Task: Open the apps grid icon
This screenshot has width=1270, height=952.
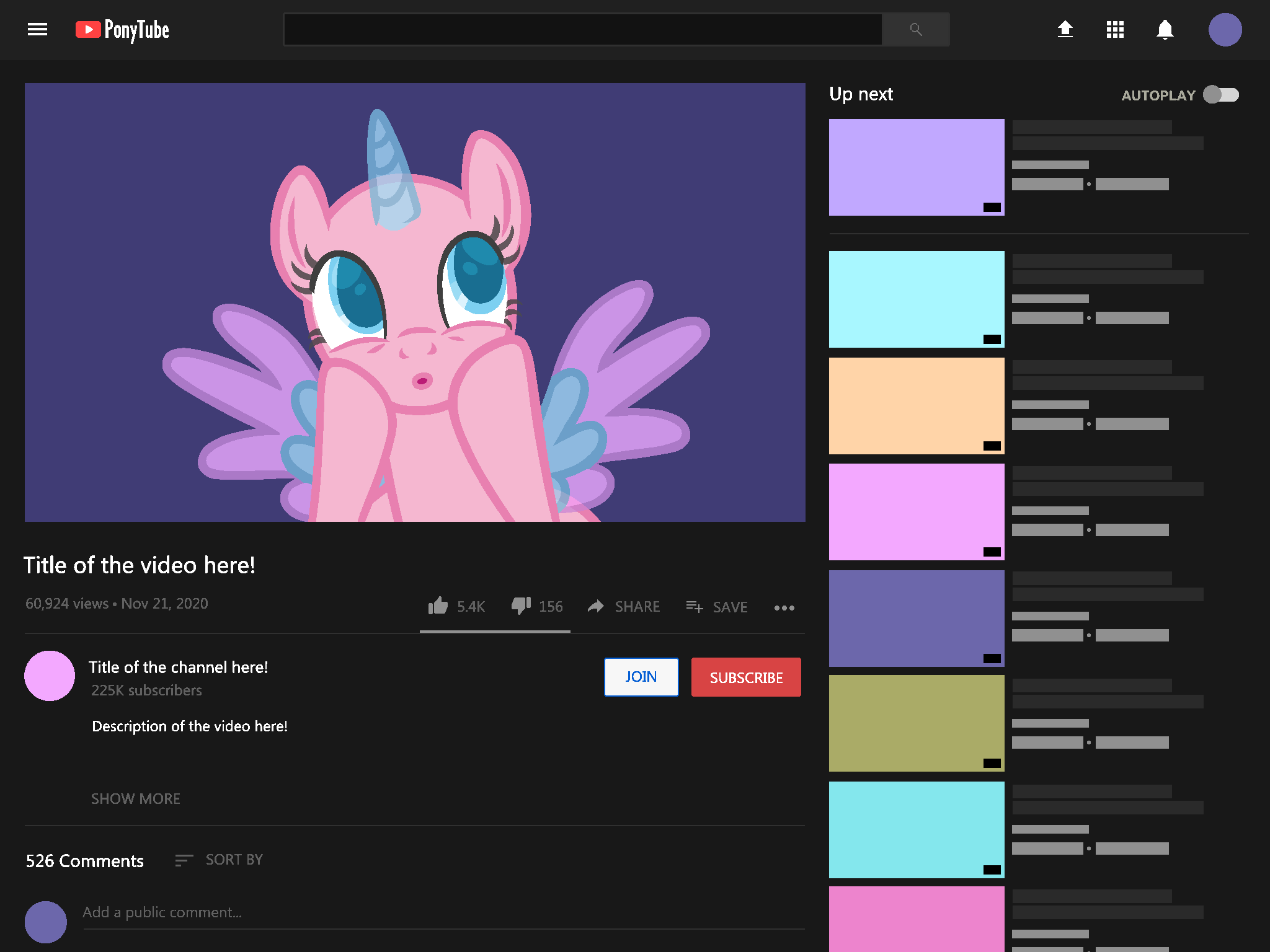Action: [1115, 30]
